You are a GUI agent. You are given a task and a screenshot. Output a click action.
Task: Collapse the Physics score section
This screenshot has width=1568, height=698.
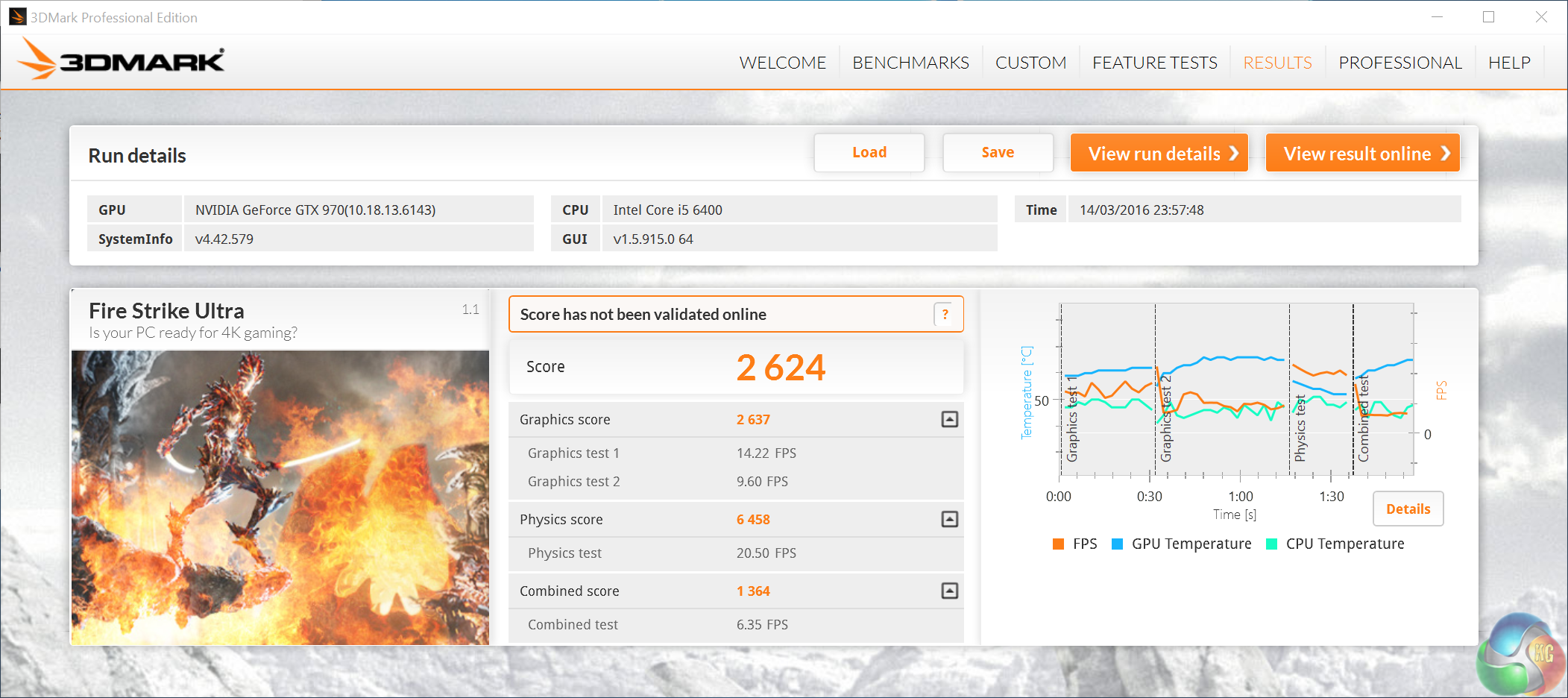pos(949,519)
